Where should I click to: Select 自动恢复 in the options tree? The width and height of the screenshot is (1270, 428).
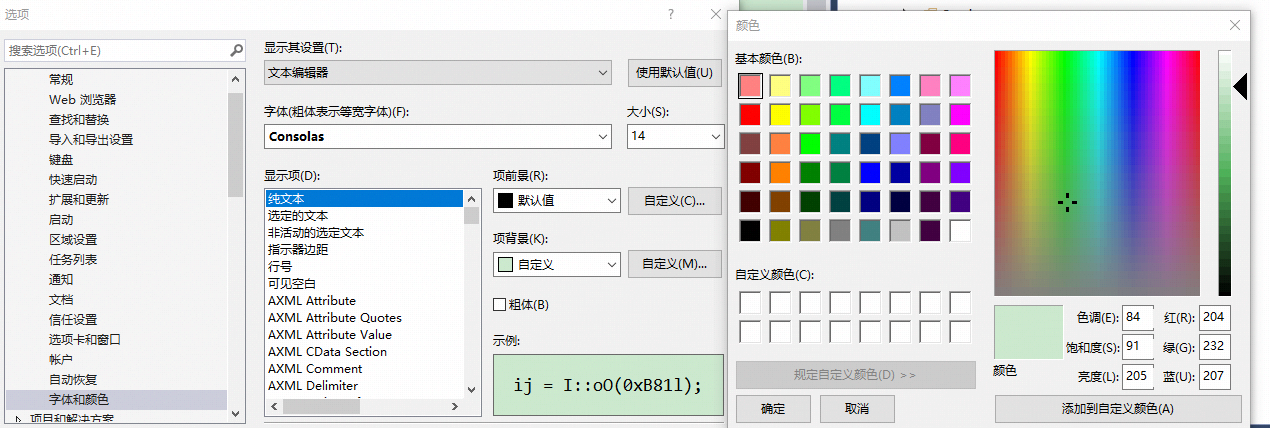point(73,379)
